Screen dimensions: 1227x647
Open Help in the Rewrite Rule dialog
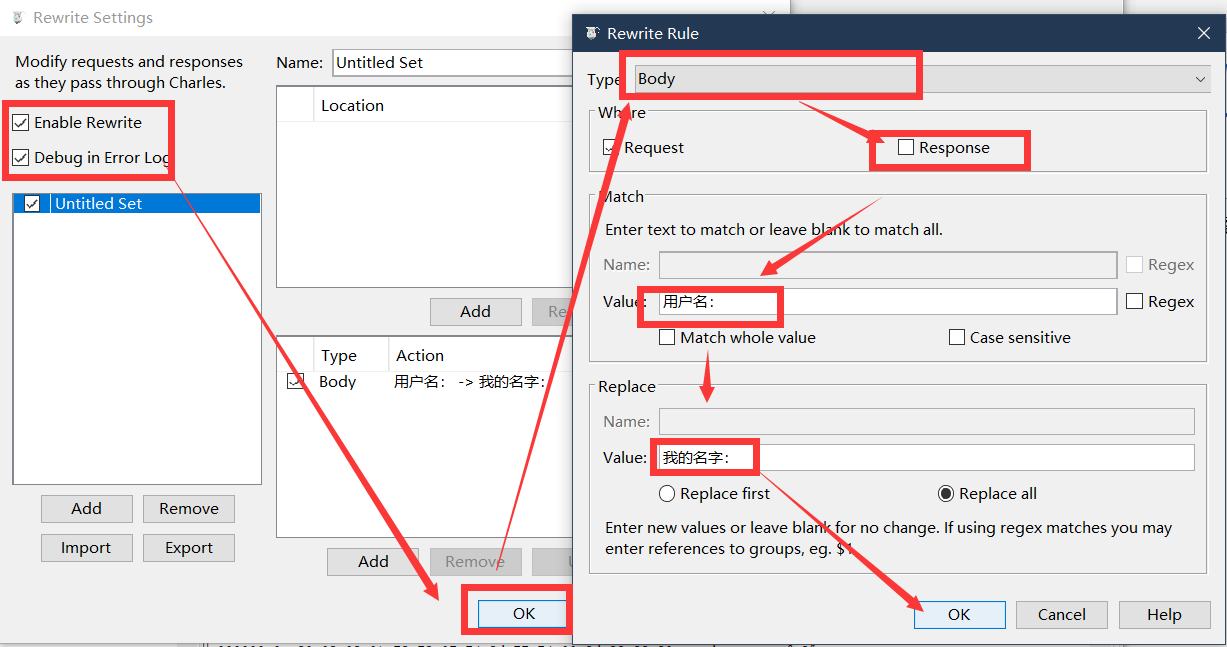(x=1164, y=614)
